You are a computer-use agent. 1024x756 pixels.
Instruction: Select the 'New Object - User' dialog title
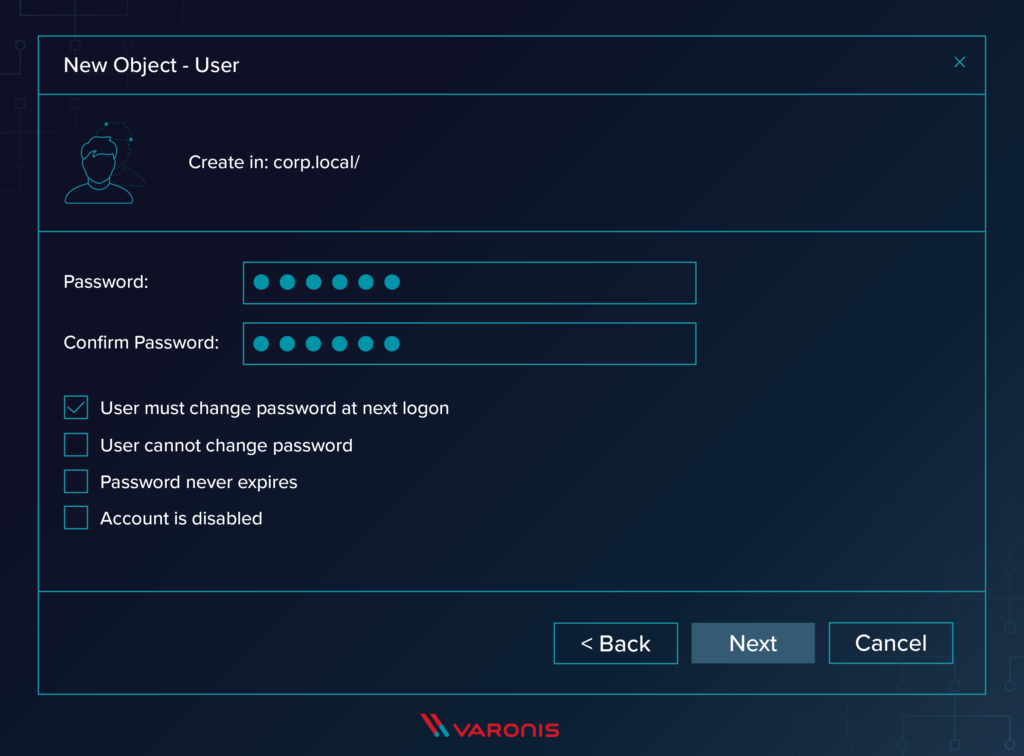(151, 65)
